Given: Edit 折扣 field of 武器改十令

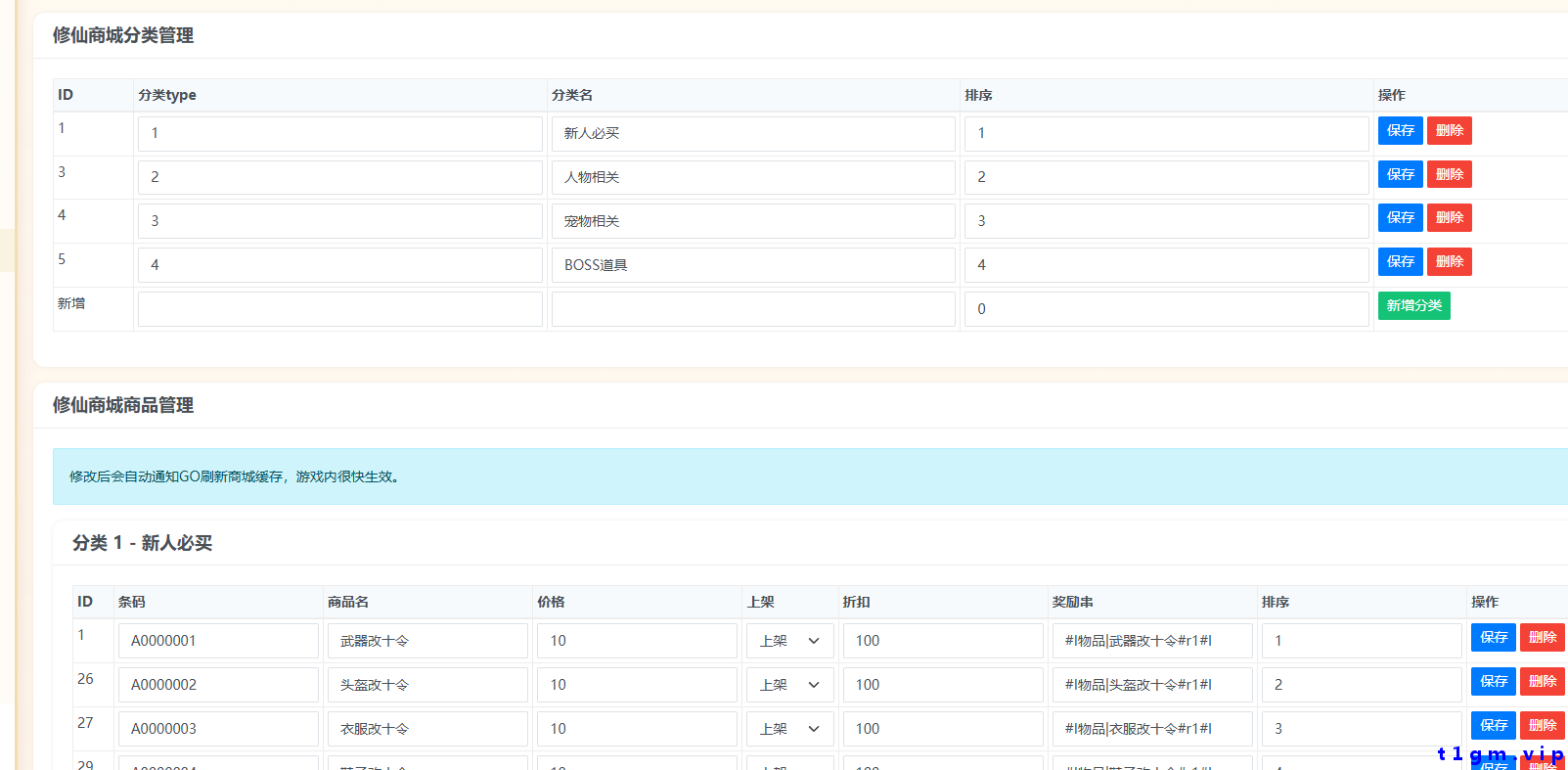Looking at the screenshot, I should tap(943, 641).
